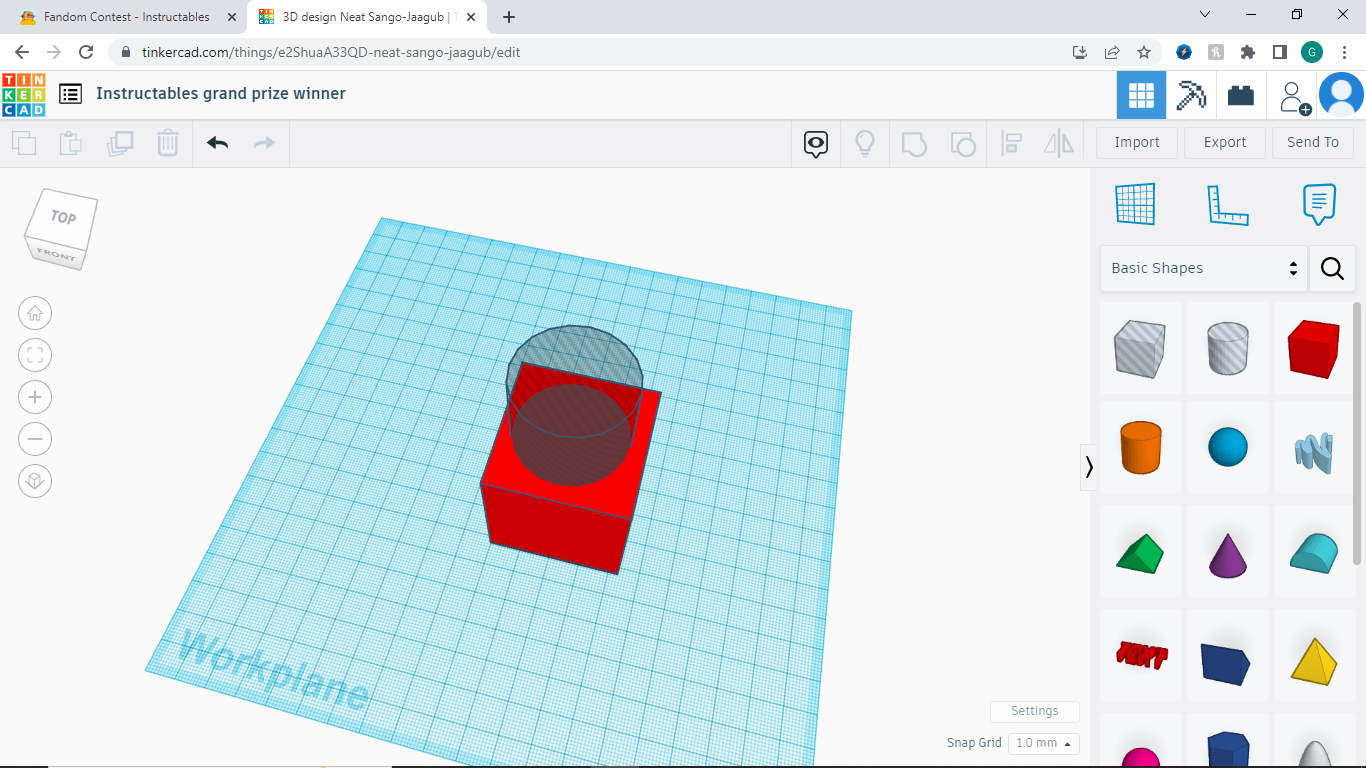Bookmark this page with star icon

coord(1144,52)
